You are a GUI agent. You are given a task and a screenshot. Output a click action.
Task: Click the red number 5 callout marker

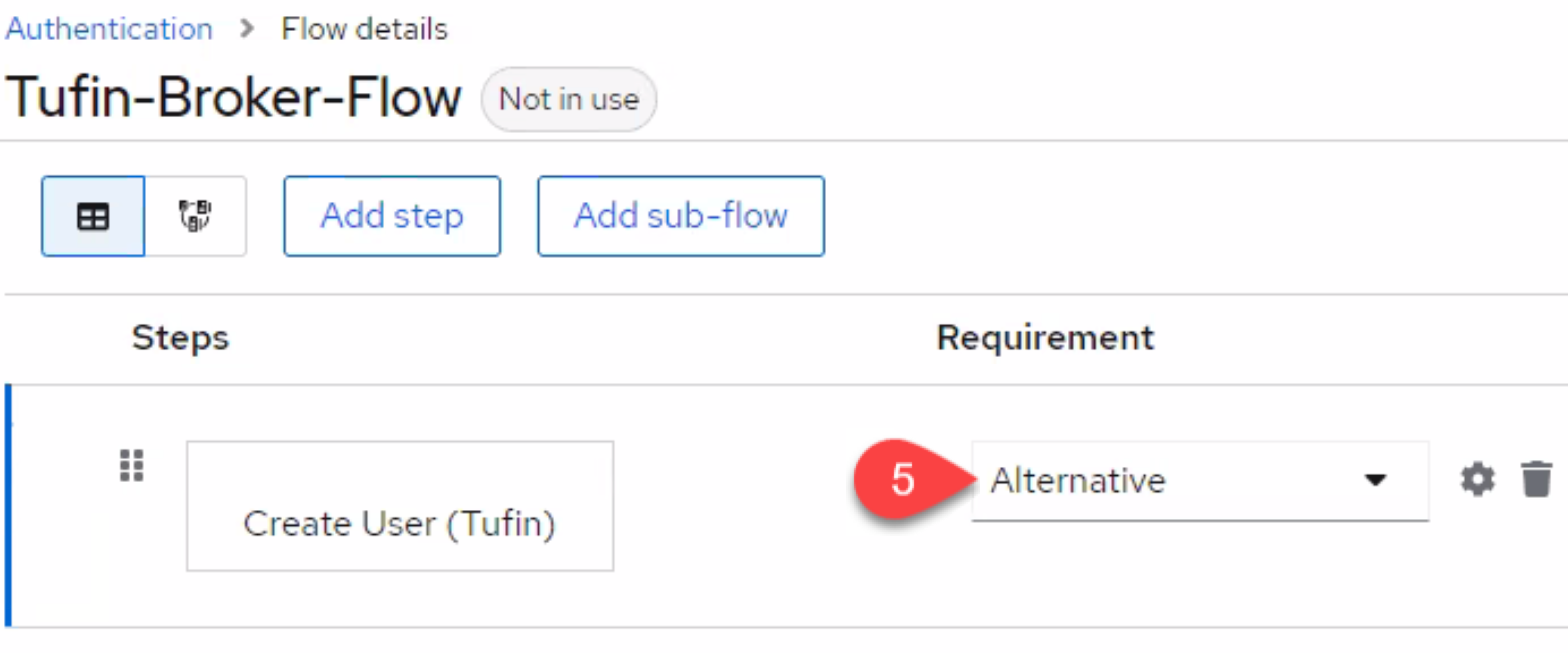tap(902, 480)
